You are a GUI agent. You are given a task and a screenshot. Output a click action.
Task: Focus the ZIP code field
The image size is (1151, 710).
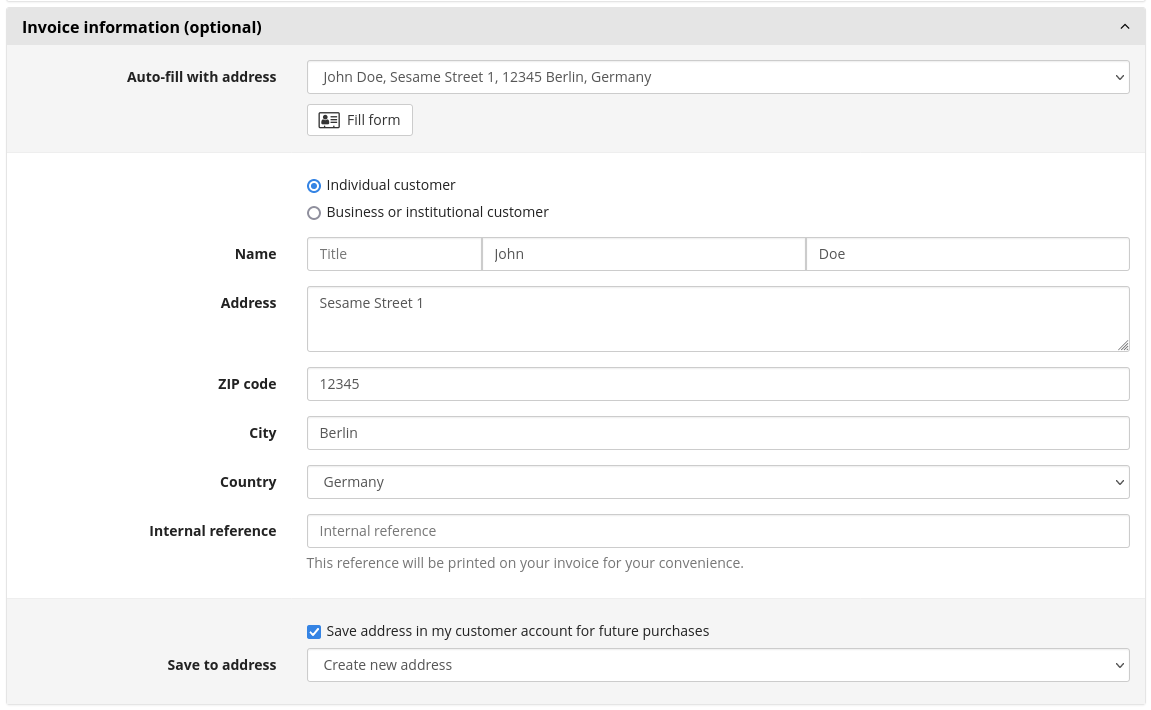pyautogui.click(x=717, y=384)
